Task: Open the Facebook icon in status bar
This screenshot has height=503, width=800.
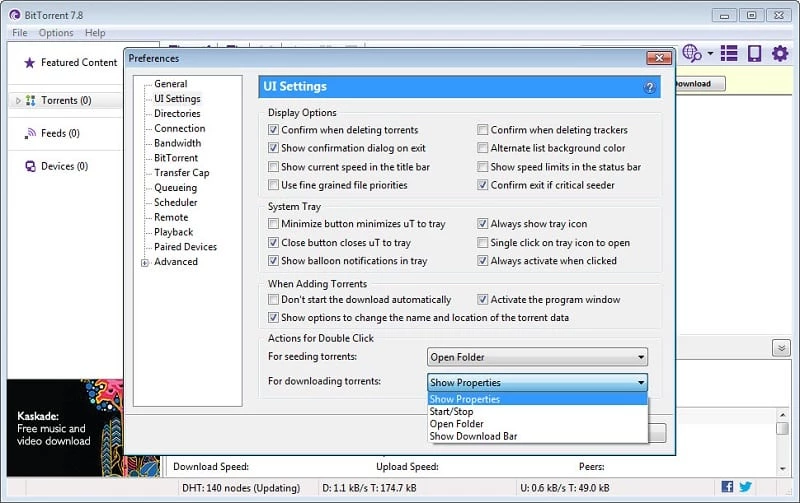Action: [x=726, y=487]
